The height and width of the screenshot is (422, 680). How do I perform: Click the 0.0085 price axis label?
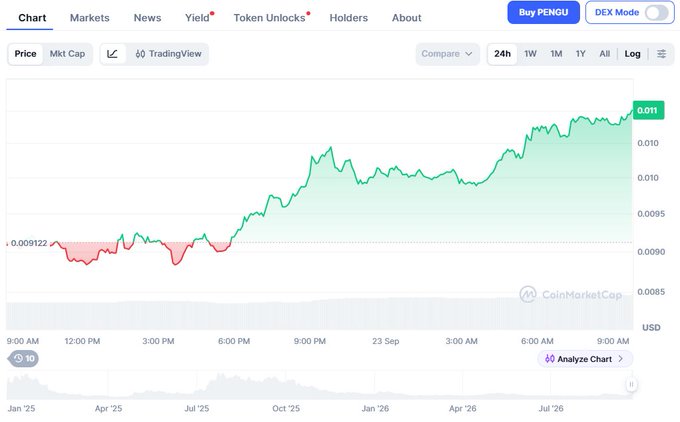pyautogui.click(x=651, y=292)
